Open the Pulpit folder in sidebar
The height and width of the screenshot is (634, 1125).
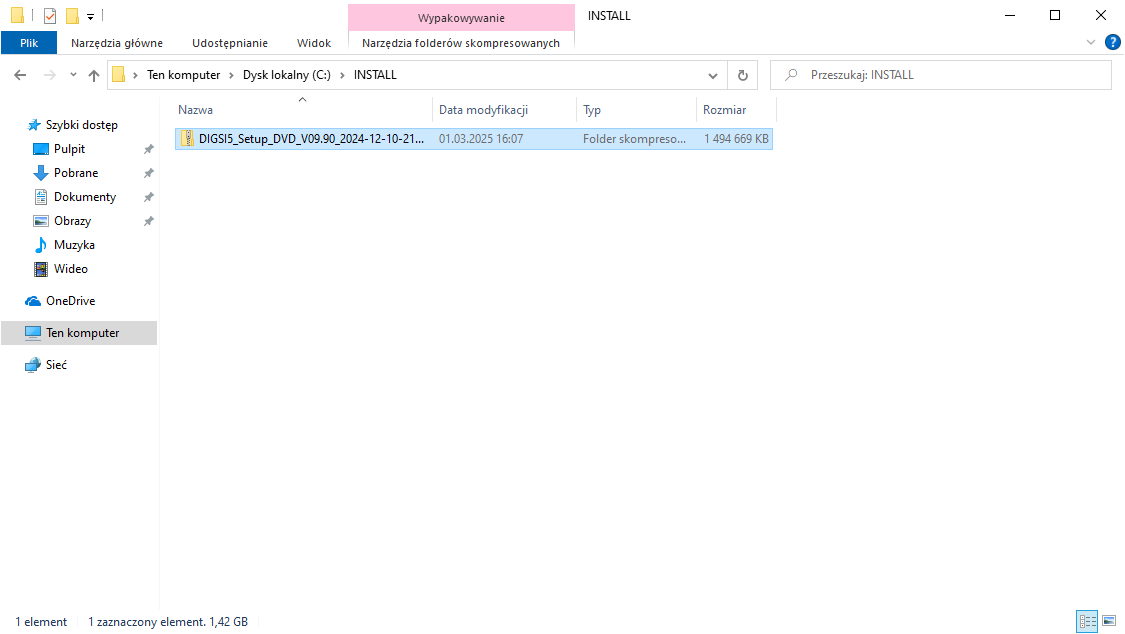click(x=69, y=149)
